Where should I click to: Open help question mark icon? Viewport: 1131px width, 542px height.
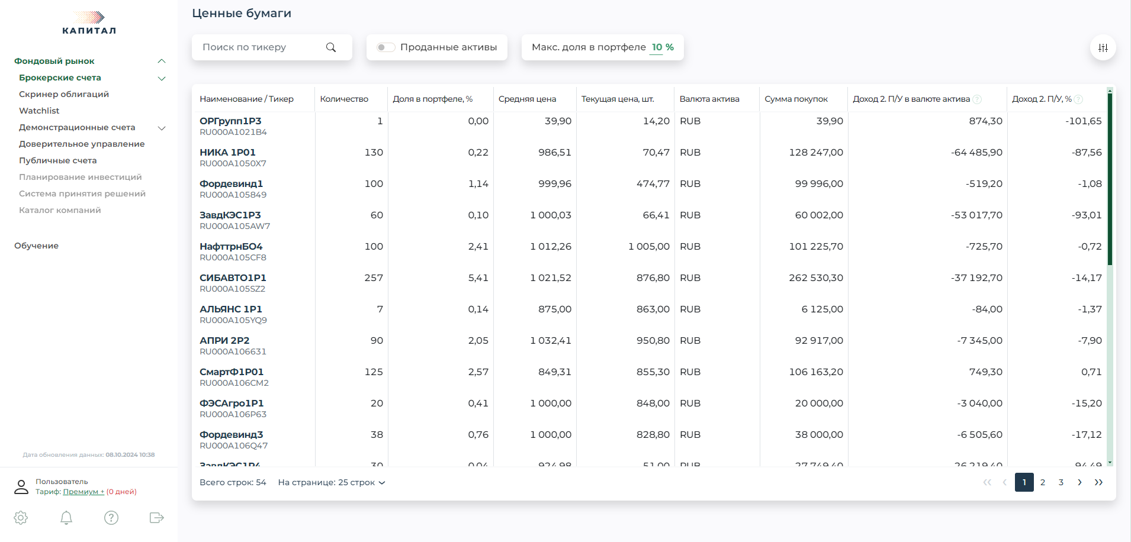pyautogui.click(x=111, y=518)
